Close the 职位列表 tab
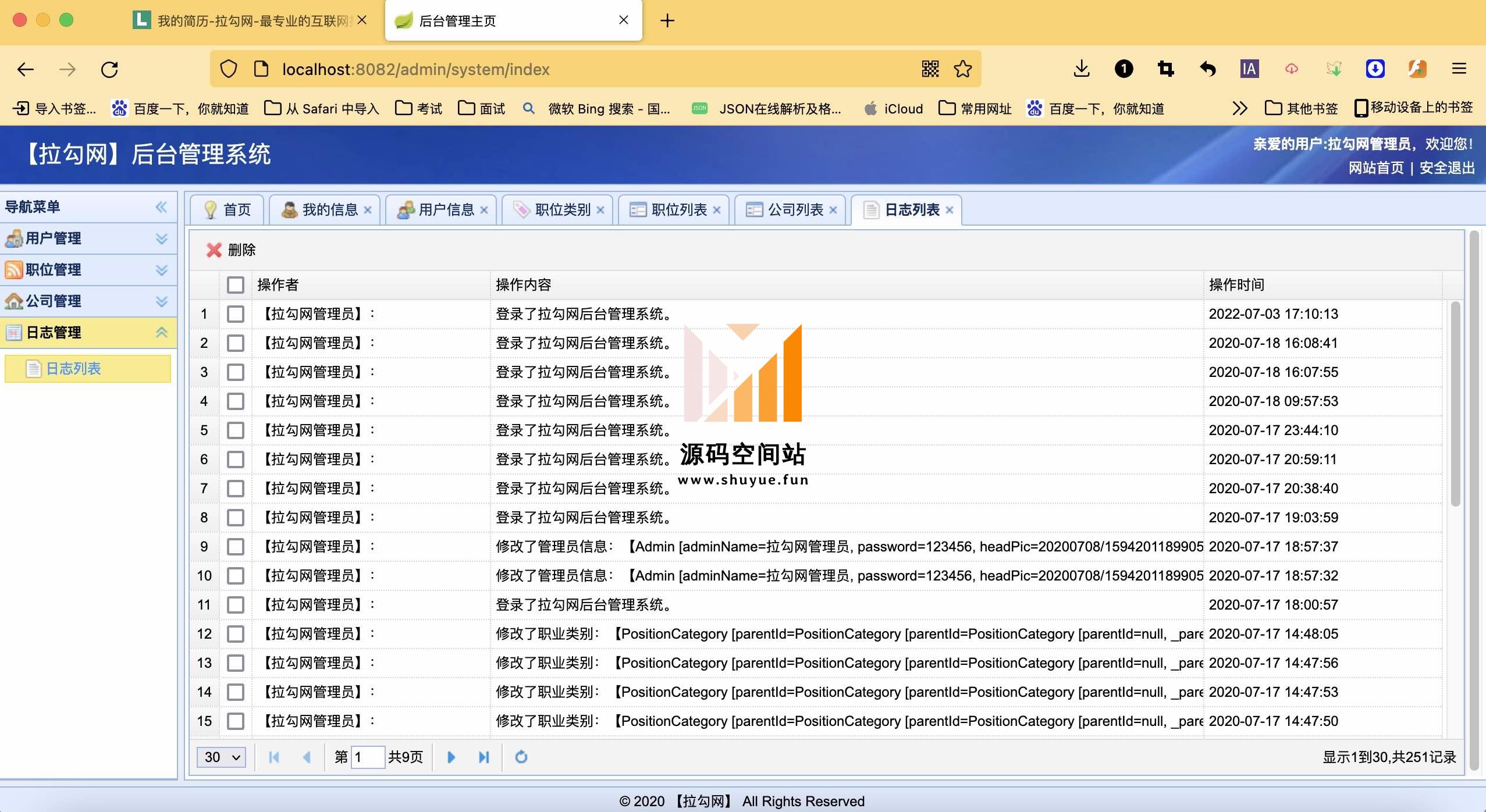 [717, 210]
